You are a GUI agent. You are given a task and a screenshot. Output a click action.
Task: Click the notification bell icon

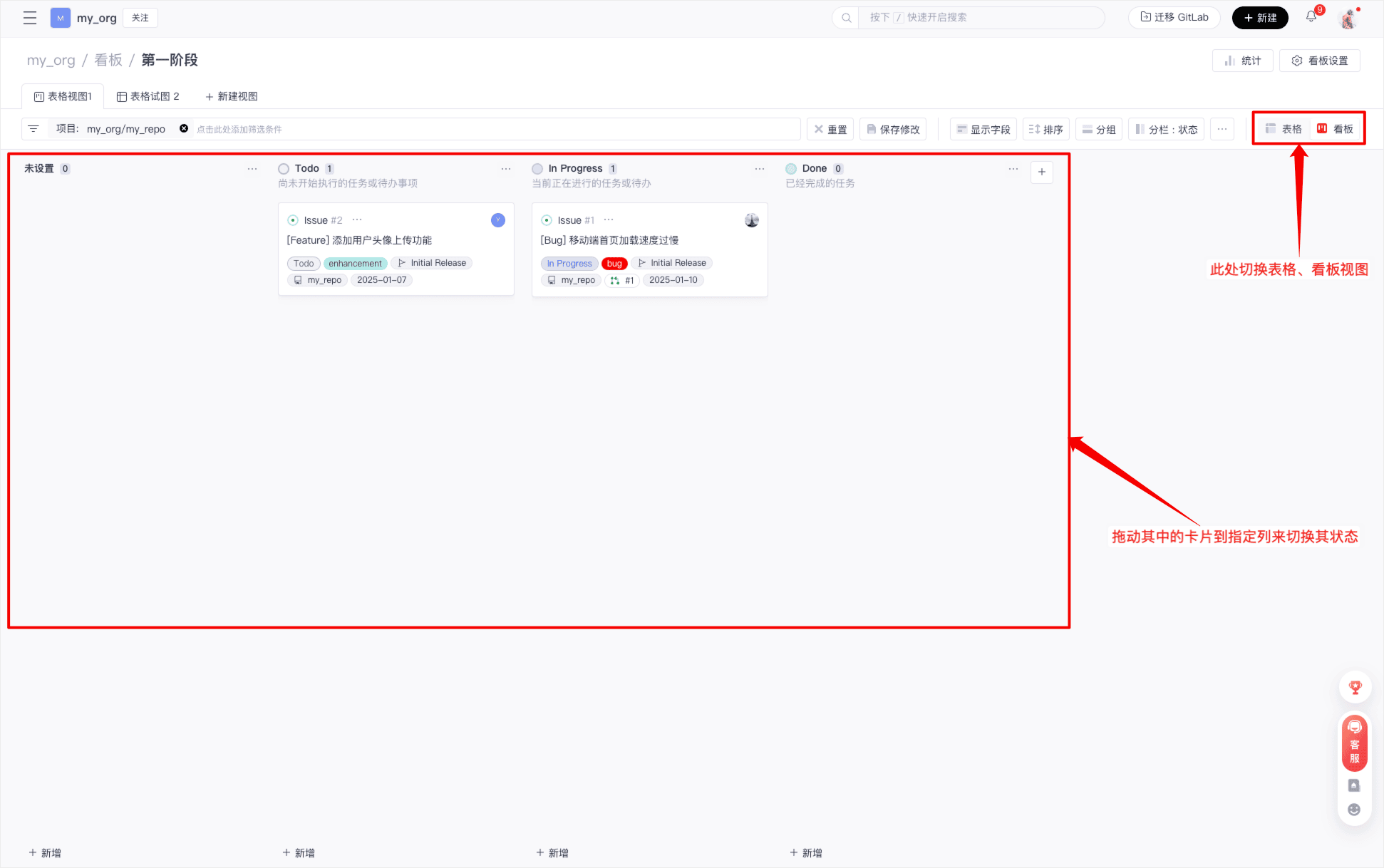1311,17
